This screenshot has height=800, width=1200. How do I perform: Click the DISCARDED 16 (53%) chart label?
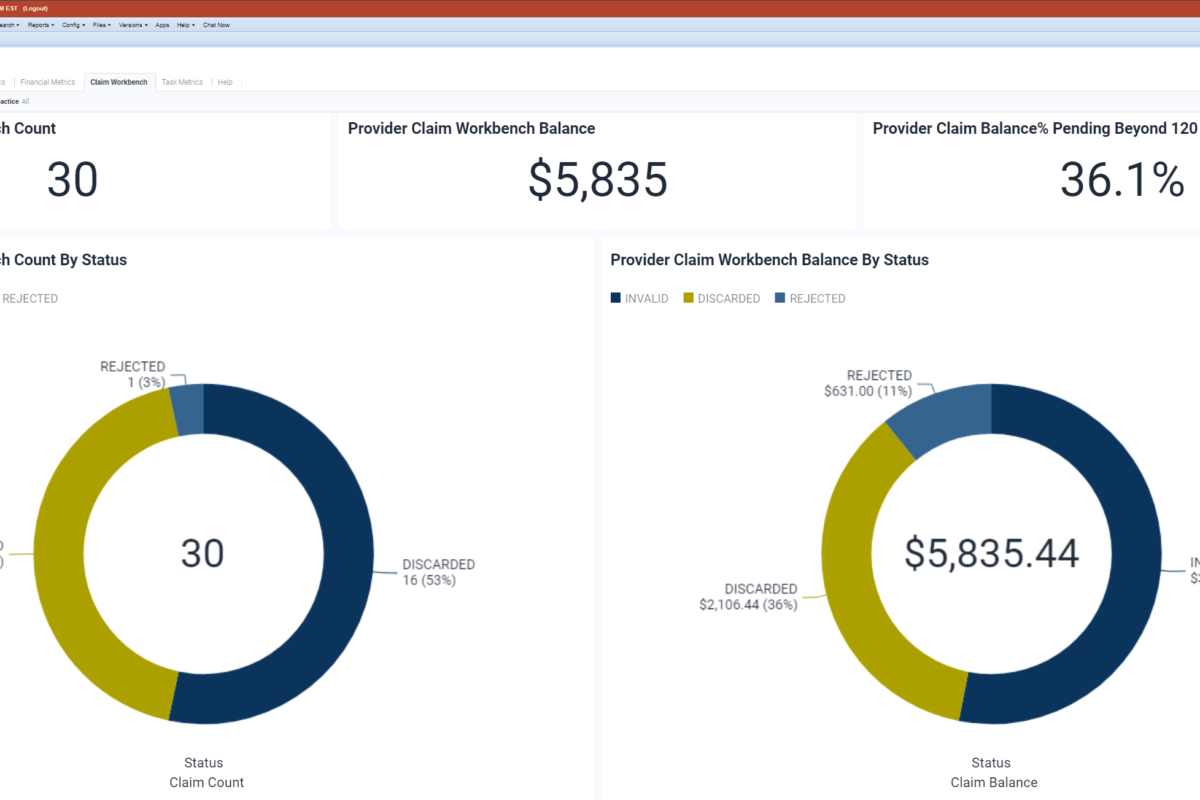point(438,572)
